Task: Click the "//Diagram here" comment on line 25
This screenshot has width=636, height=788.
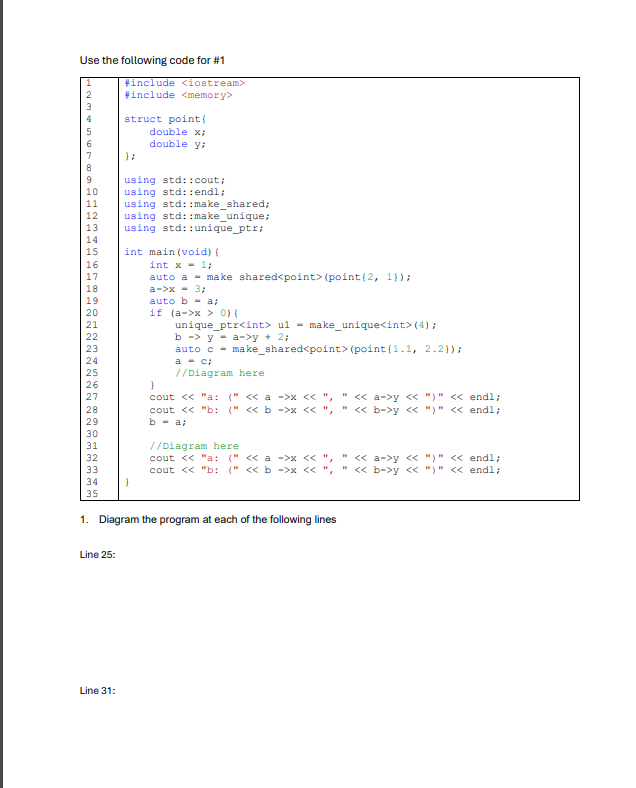Action: 220,373
